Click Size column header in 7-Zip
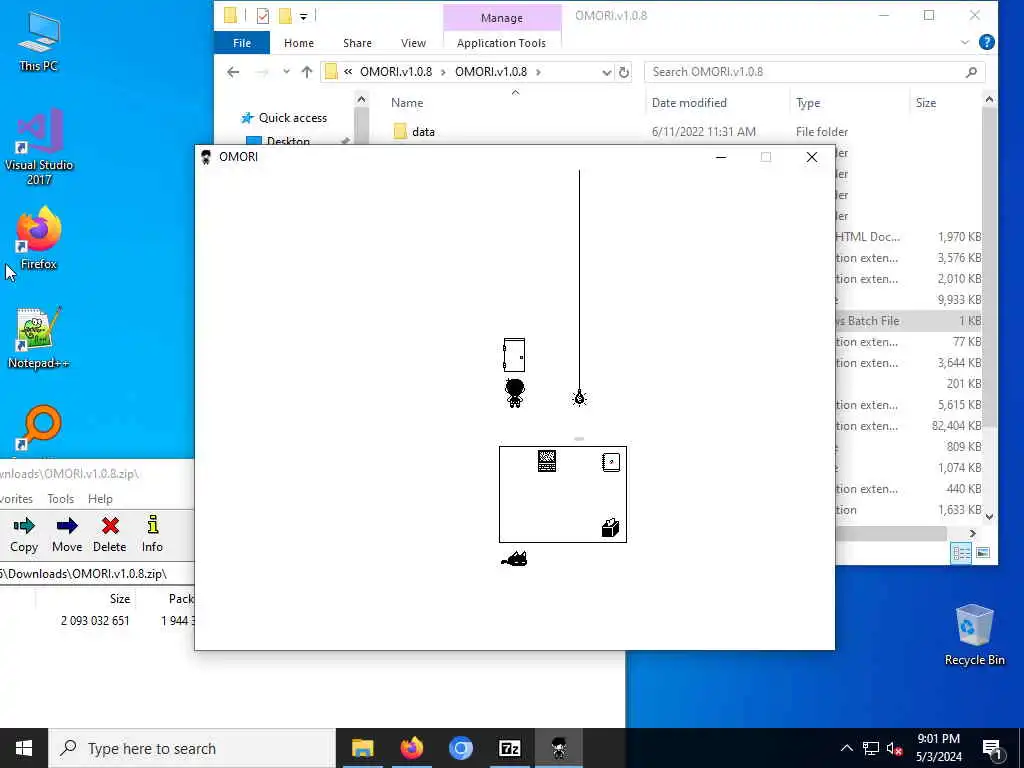This screenshot has height=768, width=1024. pos(120,599)
